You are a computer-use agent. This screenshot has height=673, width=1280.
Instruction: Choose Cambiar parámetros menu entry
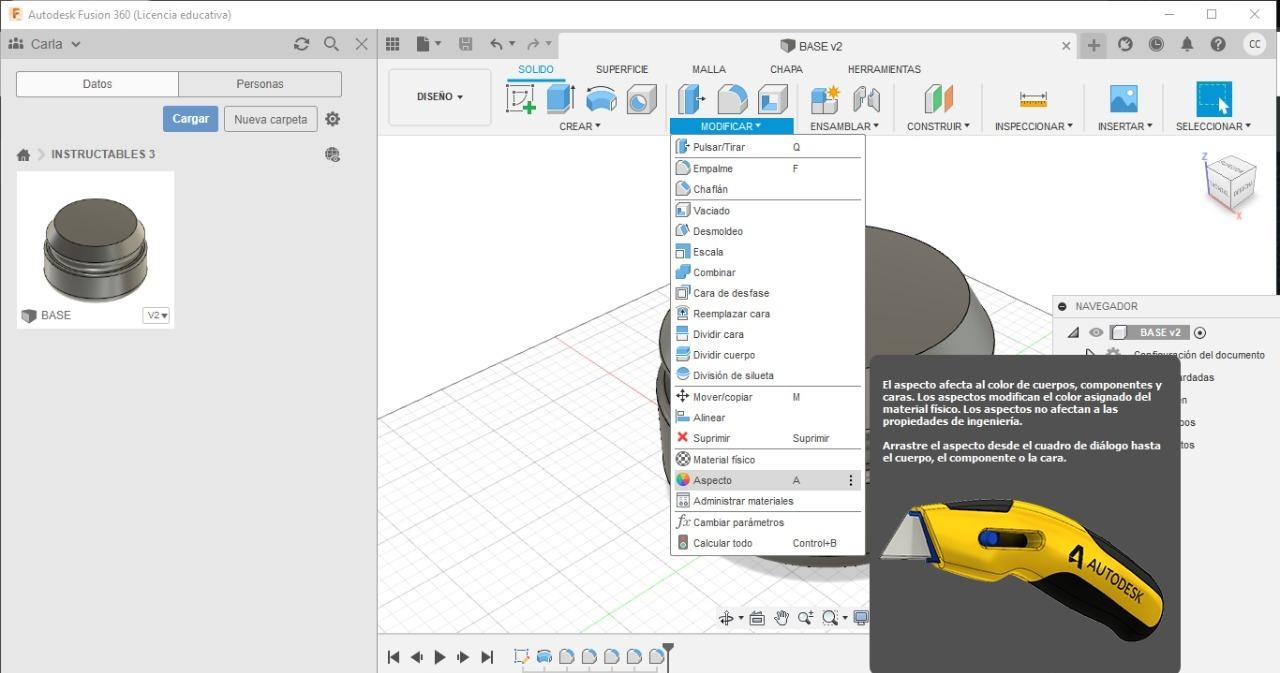(x=767, y=522)
